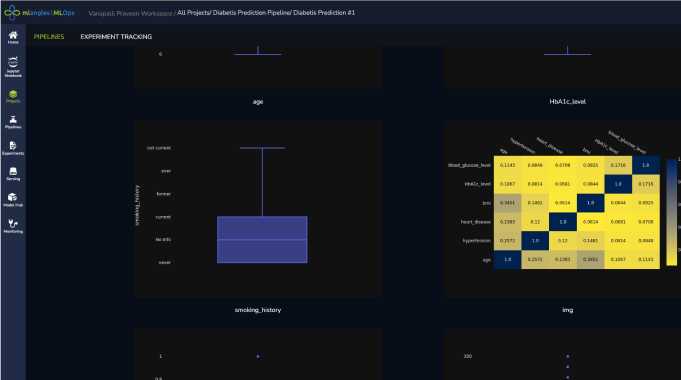Go to Pipelines in sidebar
Viewport: 681px width, 380px height.
[13, 122]
